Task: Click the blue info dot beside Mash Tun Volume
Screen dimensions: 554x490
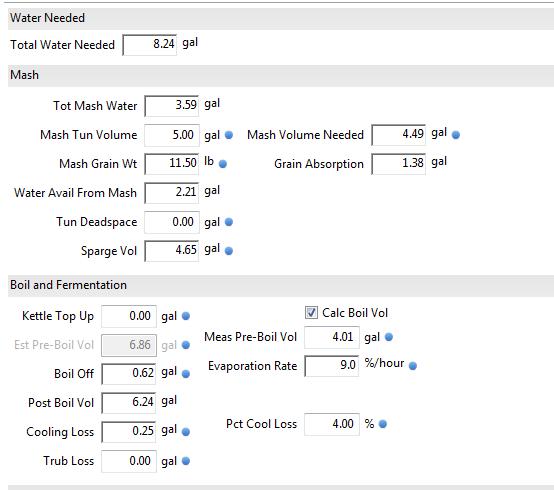Action: [229, 135]
